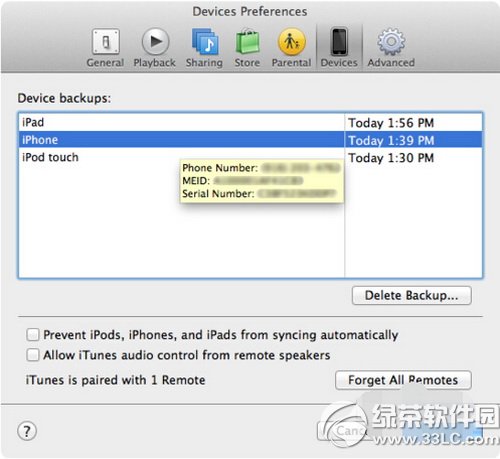This screenshot has height=459, width=500.
Task: Open the Parental controls icon
Action: click(x=291, y=42)
